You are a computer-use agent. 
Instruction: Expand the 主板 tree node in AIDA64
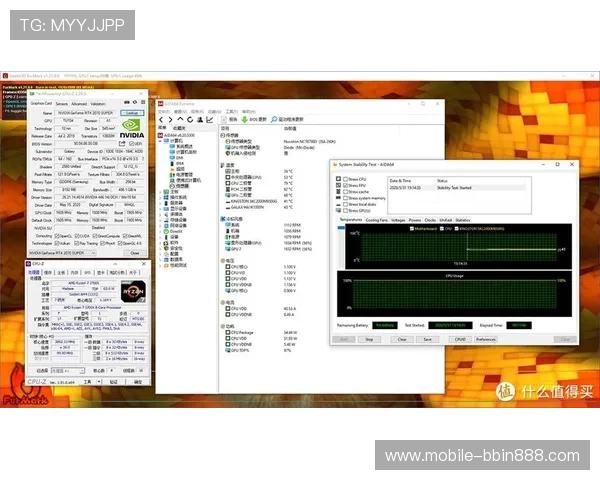(x=160, y=192)
